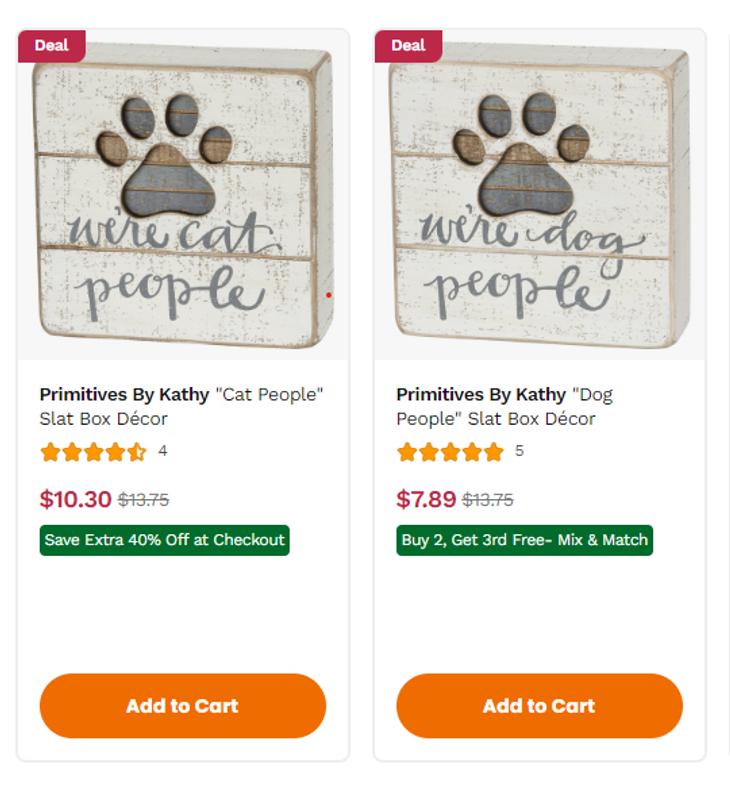The height and width of the screenshot is (800, 730).
Task: Click the $10.30 sale price
Action: click(x=75, y=499)
